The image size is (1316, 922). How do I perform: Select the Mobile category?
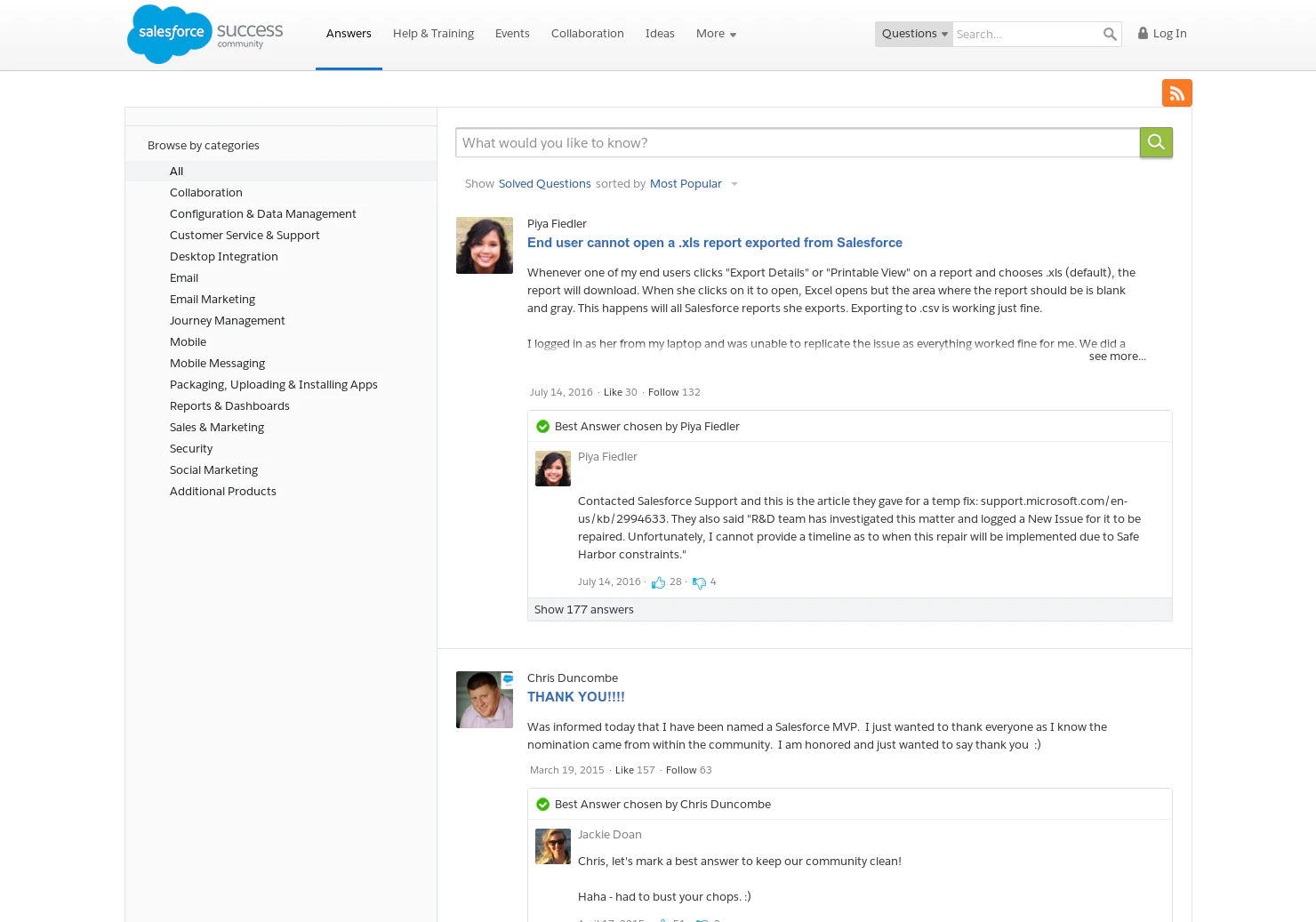click(188, 342)
